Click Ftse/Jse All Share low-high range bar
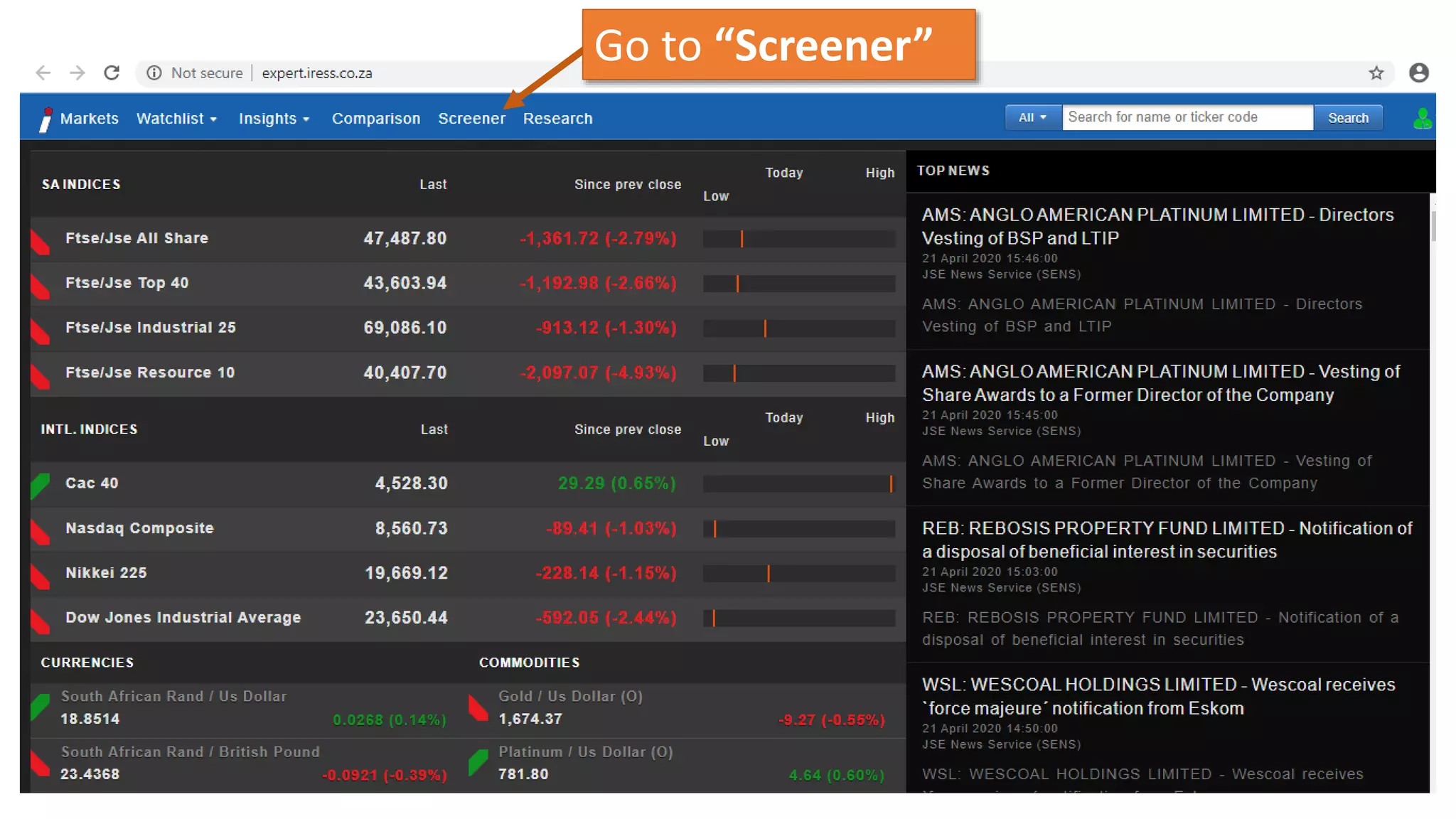This screenshot has width=1456, height=819. 799,239
